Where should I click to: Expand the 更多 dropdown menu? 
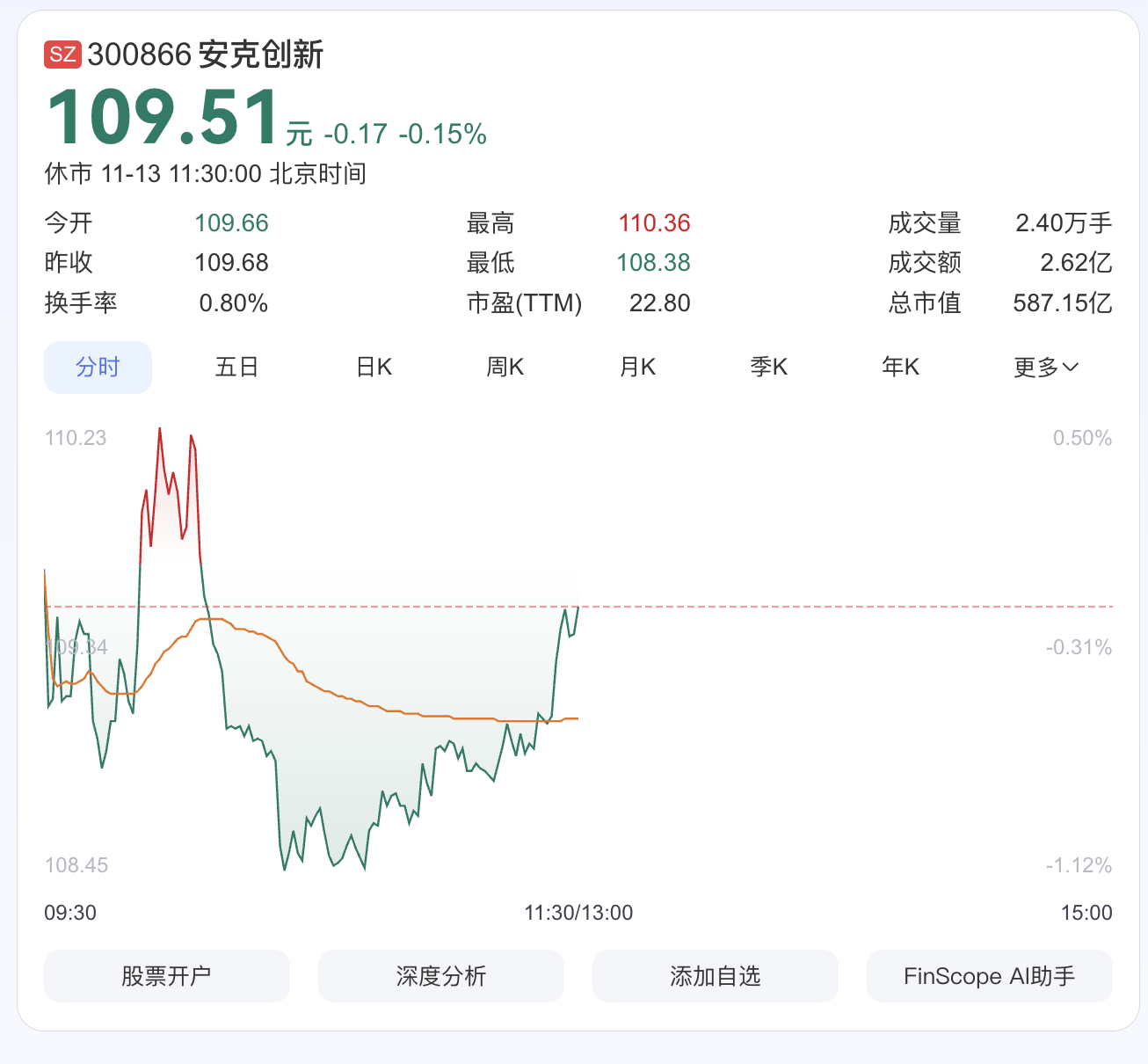1045,367
